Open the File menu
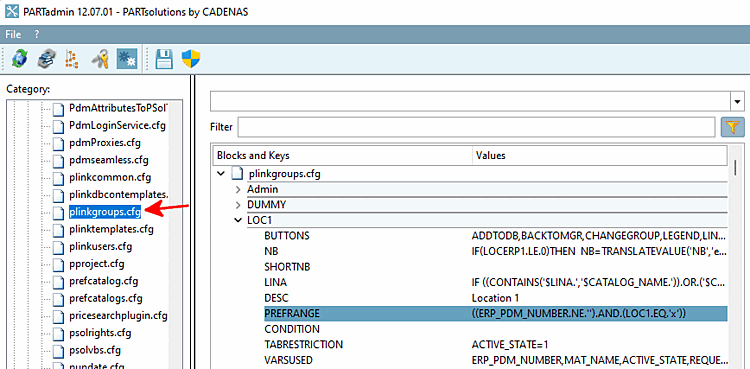Viewport: 750px width, 369px height. point(13,35)
